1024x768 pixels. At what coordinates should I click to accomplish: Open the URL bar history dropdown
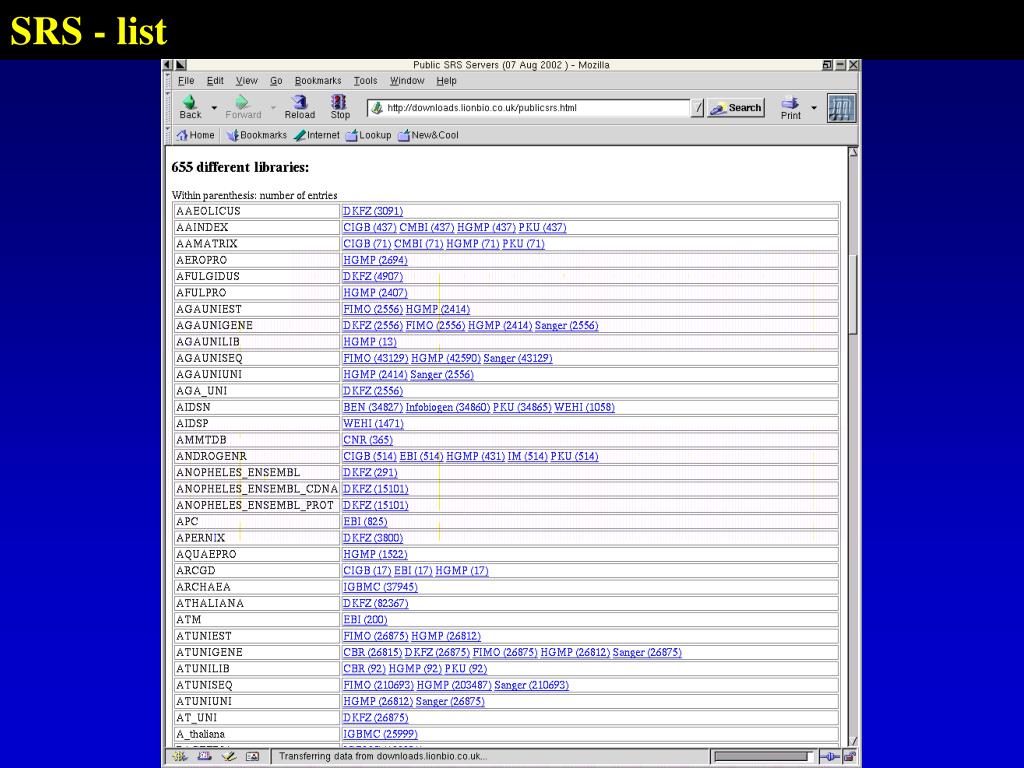697,108
